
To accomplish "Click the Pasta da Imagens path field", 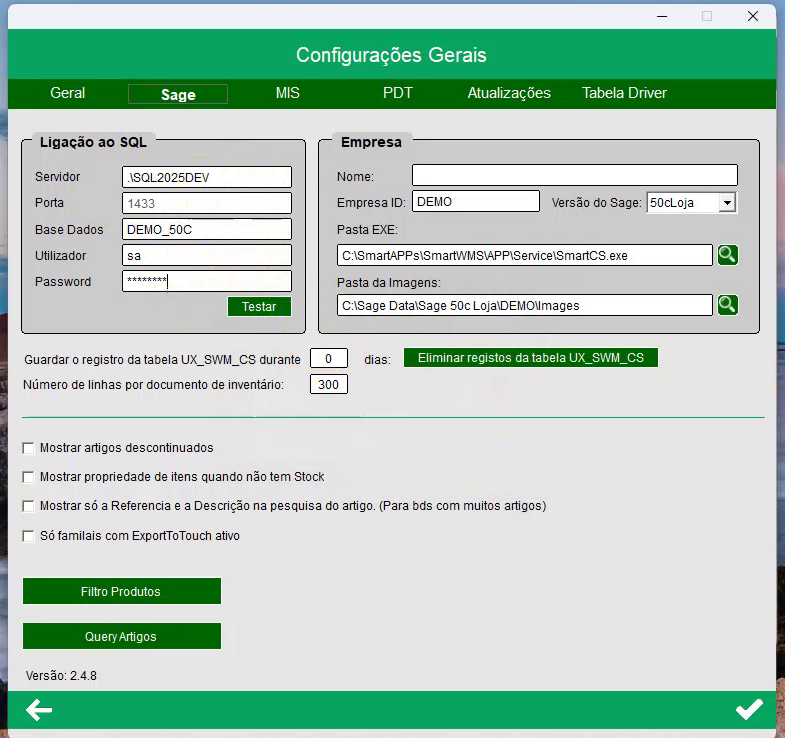I will [525, 305].
